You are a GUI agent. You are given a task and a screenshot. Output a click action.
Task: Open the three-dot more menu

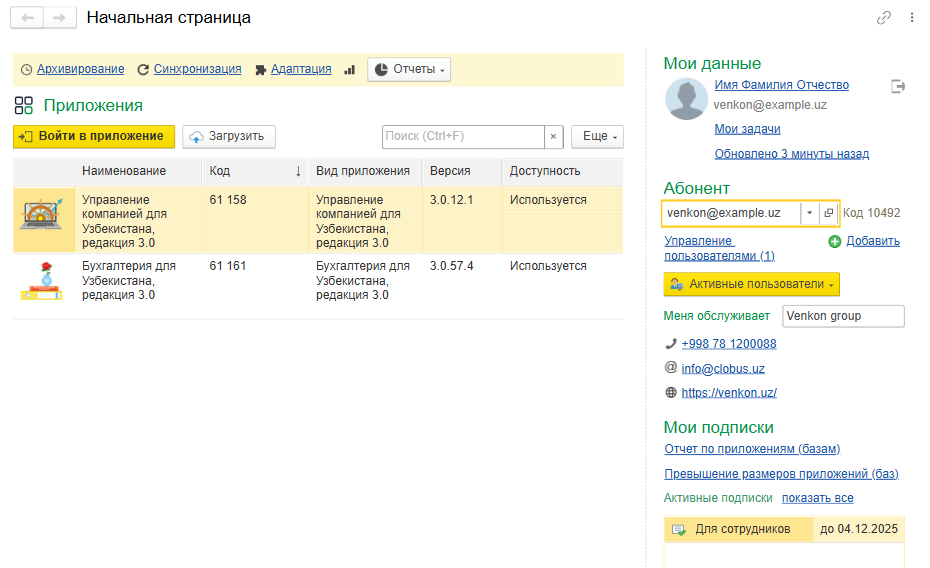pyautogui.click(x=911, y=18)
